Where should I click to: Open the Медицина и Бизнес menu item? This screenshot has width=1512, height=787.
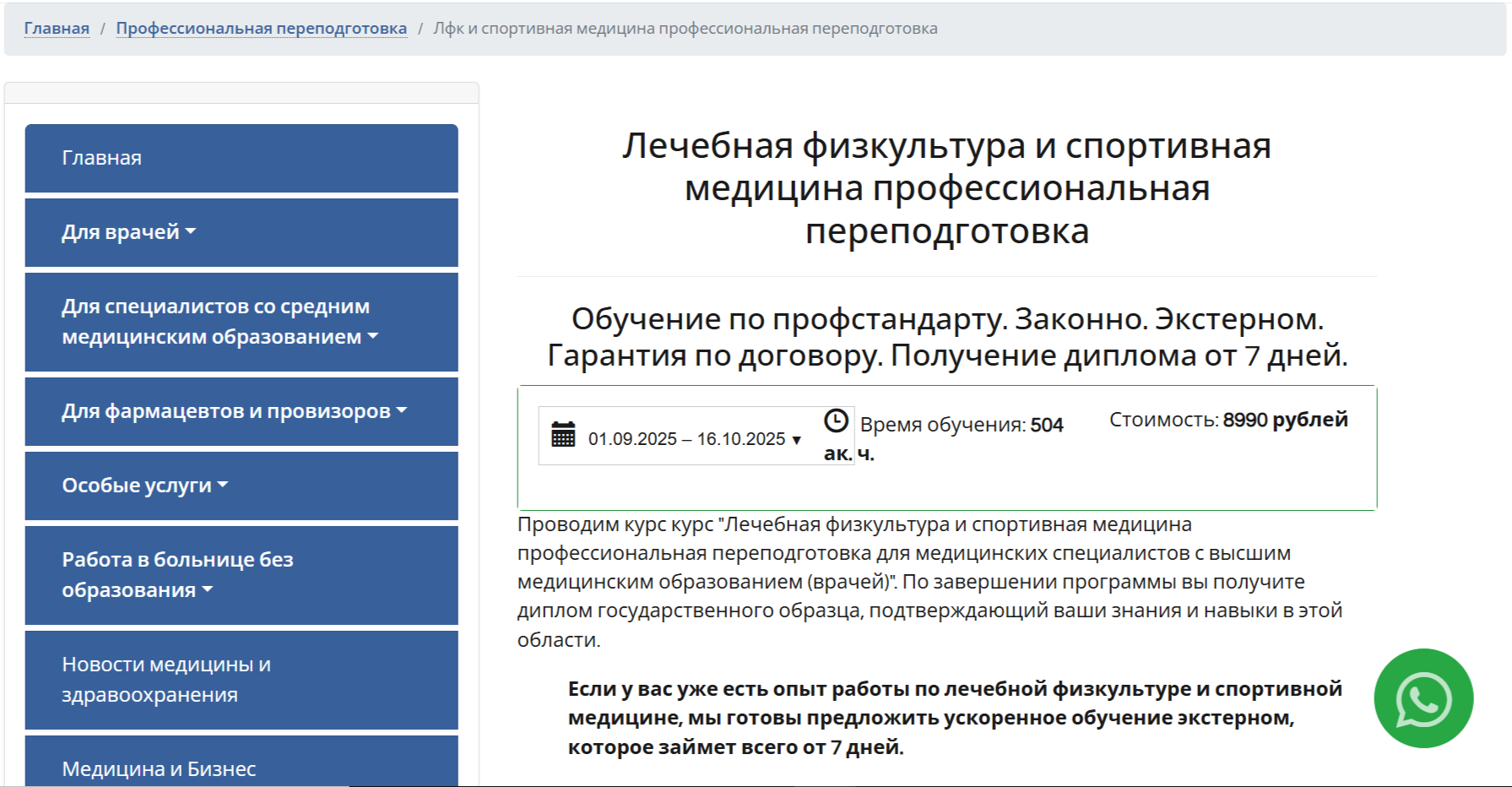pyautogui.click(x=241, y=762)
